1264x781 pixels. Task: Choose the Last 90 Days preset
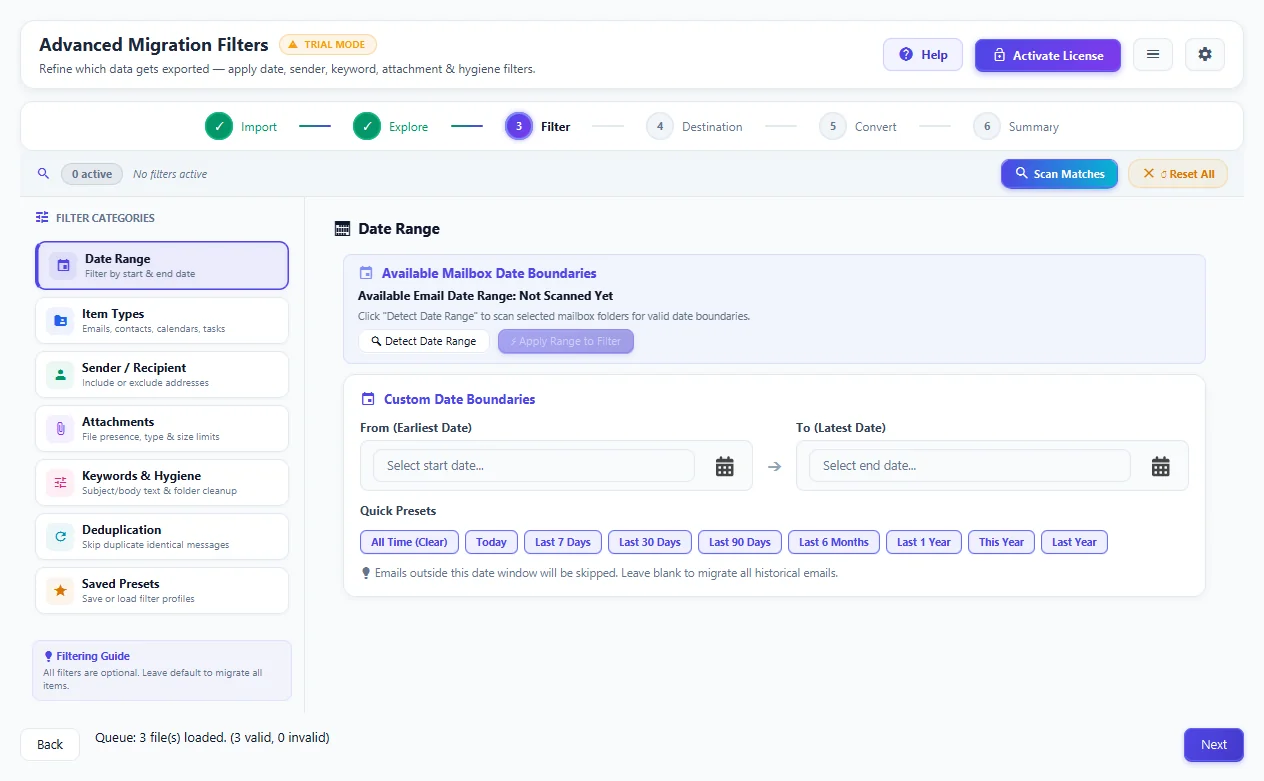click(x=740, y=542)
